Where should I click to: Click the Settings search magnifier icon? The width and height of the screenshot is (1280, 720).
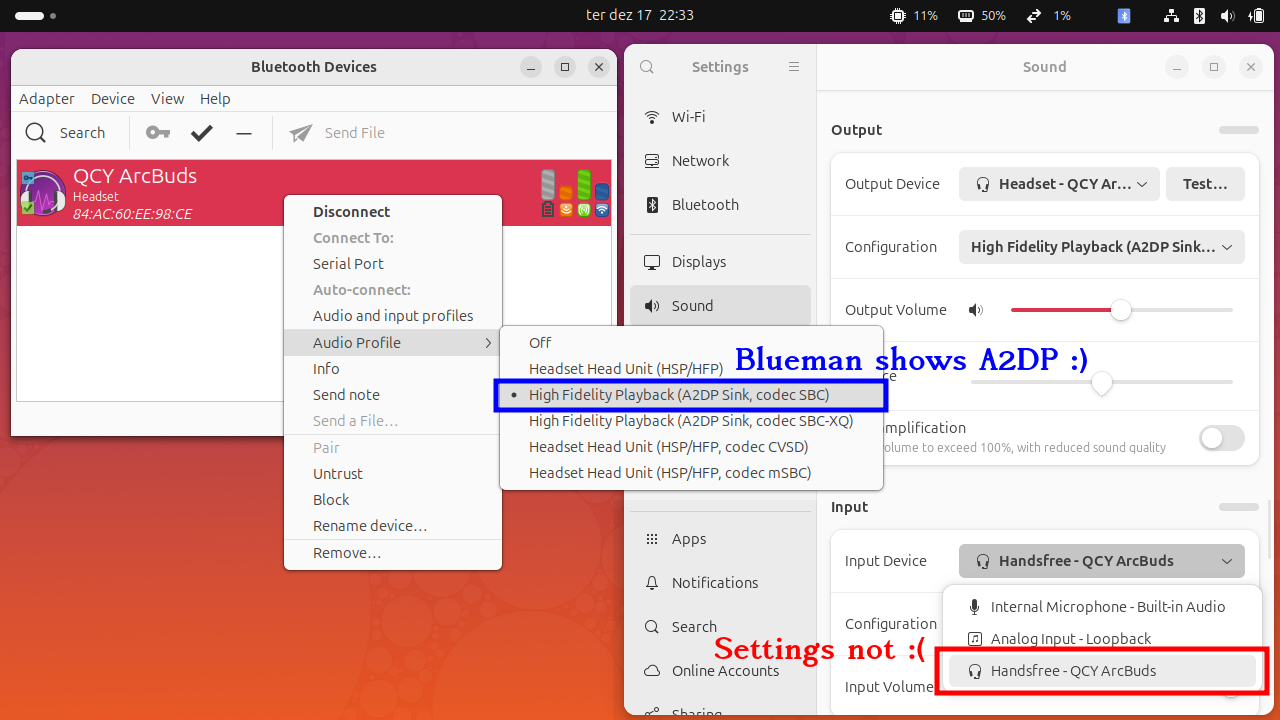647,67
